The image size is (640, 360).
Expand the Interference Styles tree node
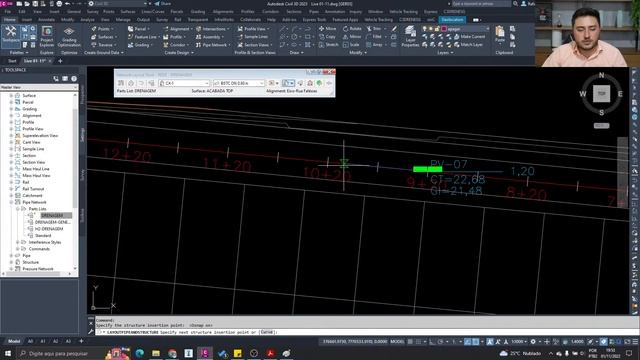point(18,242)
